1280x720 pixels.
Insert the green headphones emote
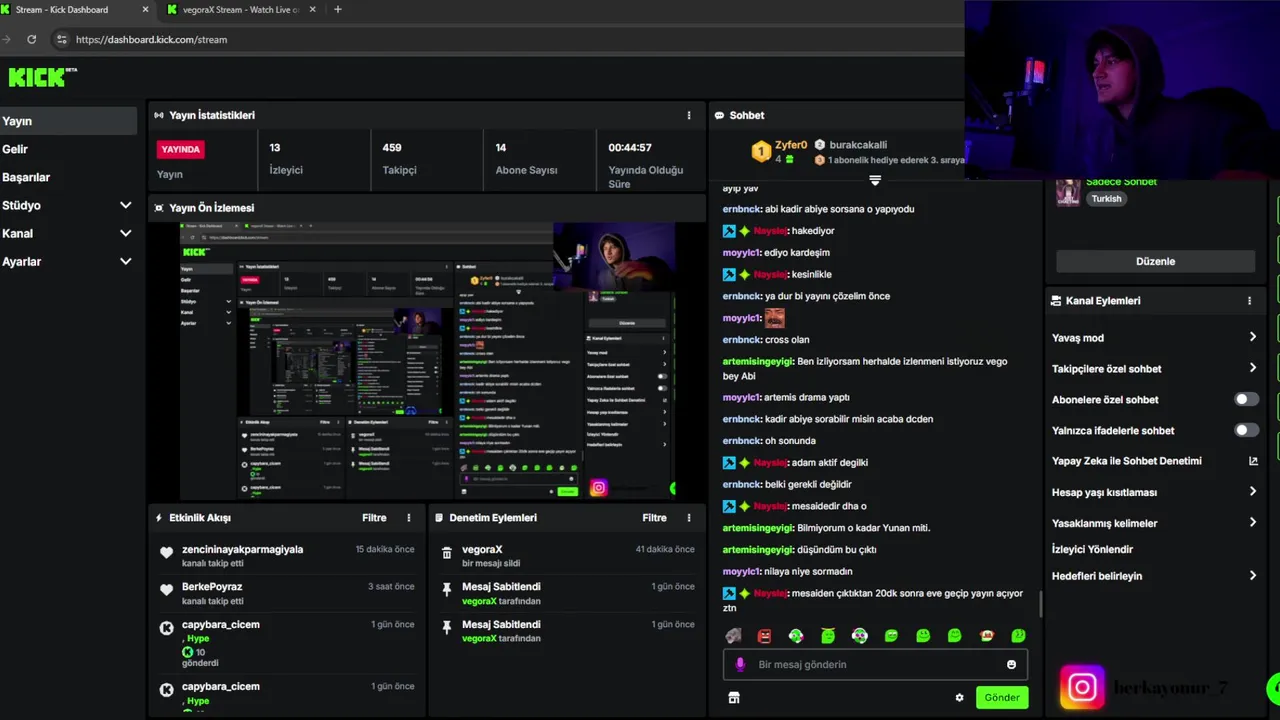[x=796, y=636]
